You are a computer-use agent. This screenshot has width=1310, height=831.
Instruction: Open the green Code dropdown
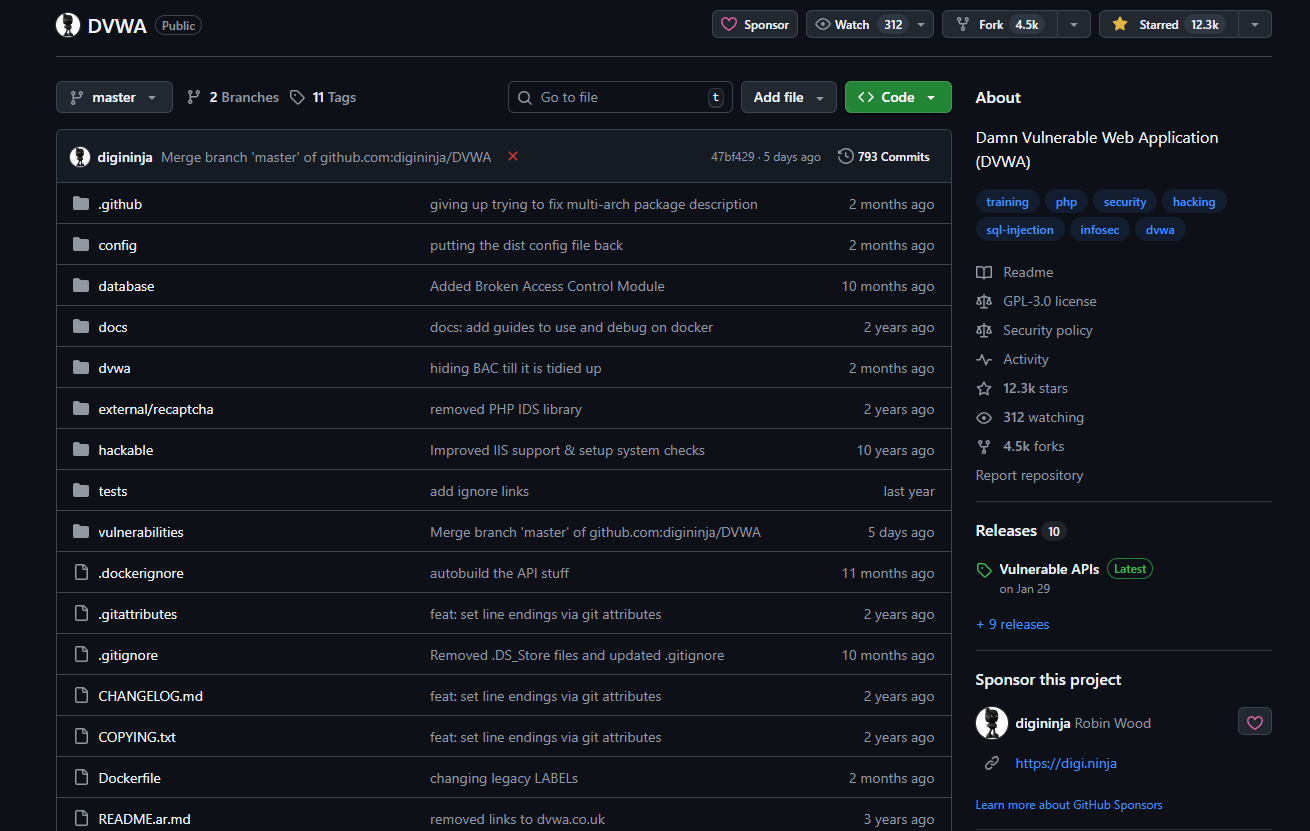coord(898,97)
